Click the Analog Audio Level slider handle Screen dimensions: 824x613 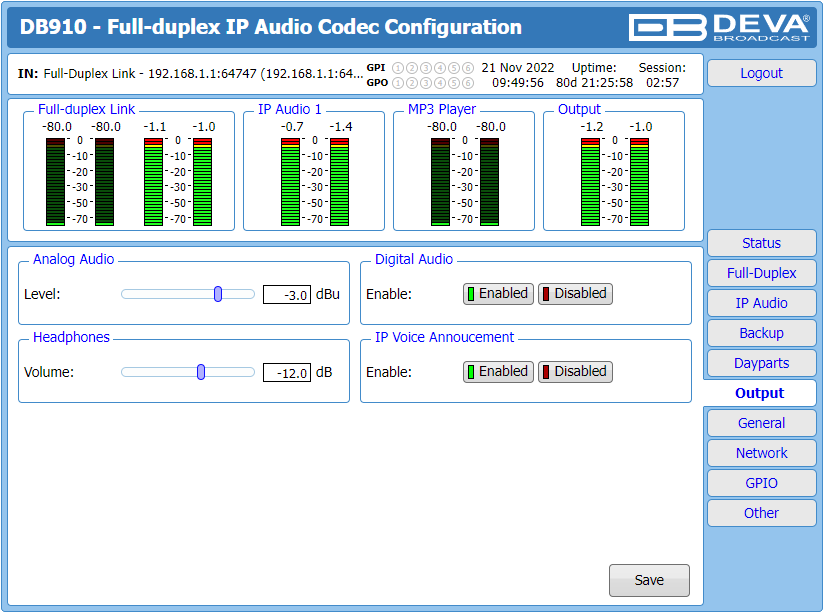[218, 294]
